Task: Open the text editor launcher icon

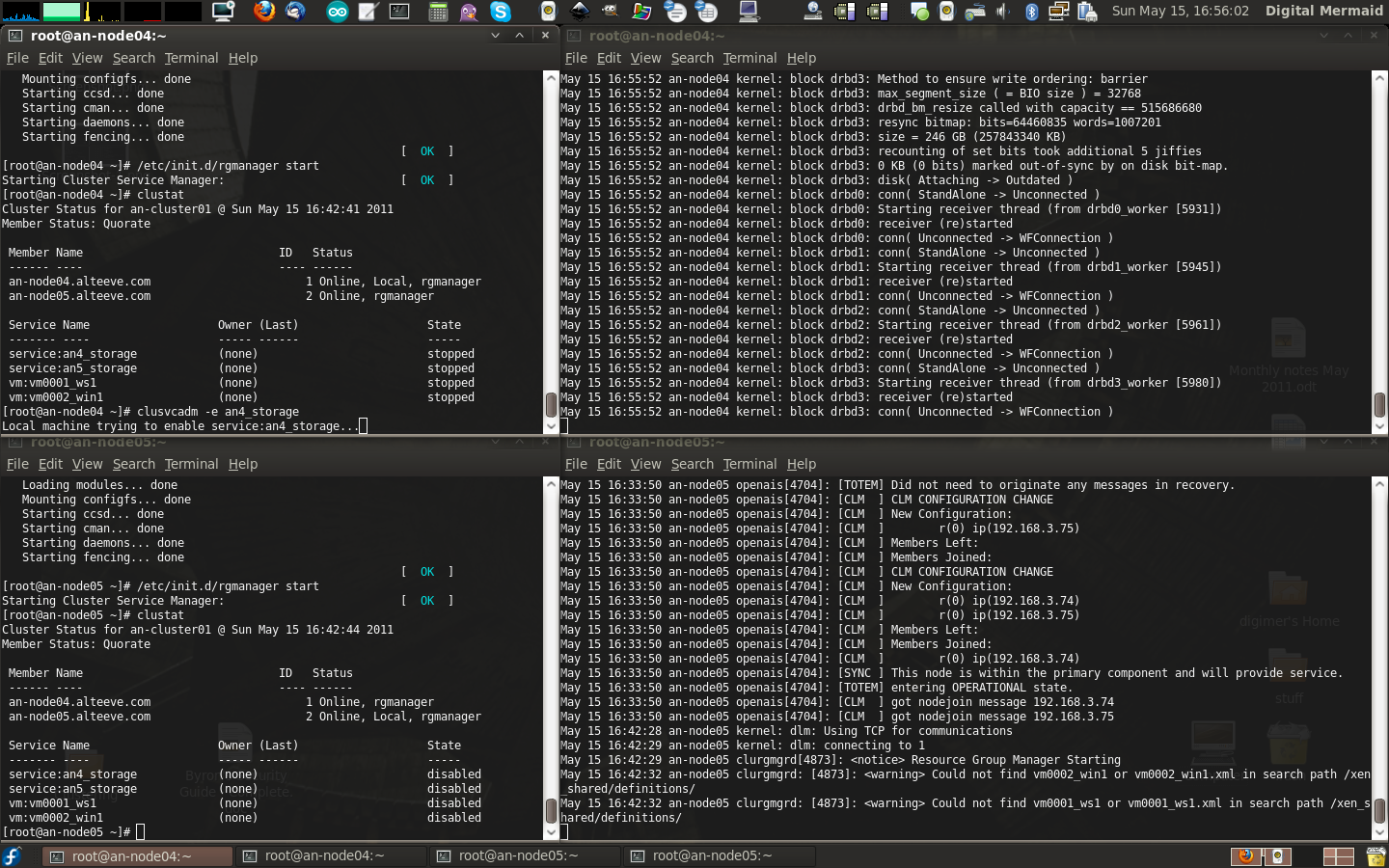Action: click(368, 12)
